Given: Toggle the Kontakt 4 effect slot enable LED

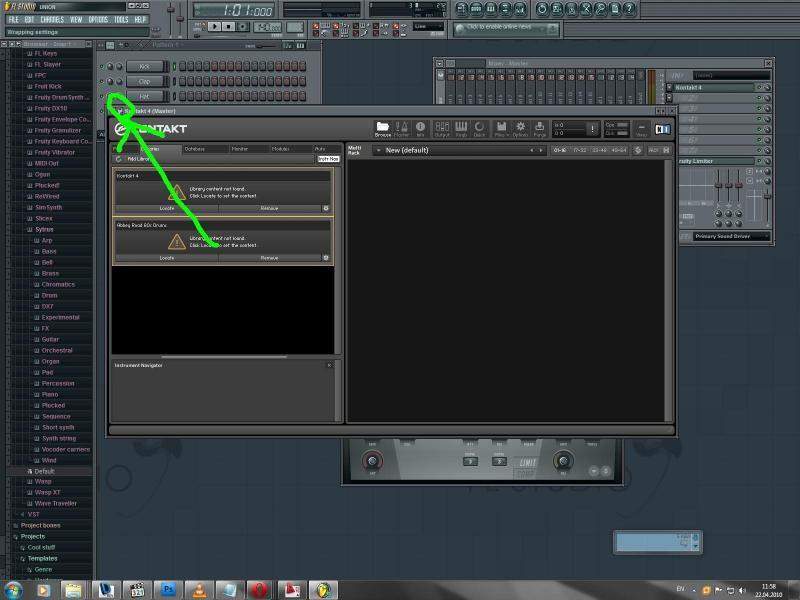Looking at the screenshot, I should tap(759, 88).
